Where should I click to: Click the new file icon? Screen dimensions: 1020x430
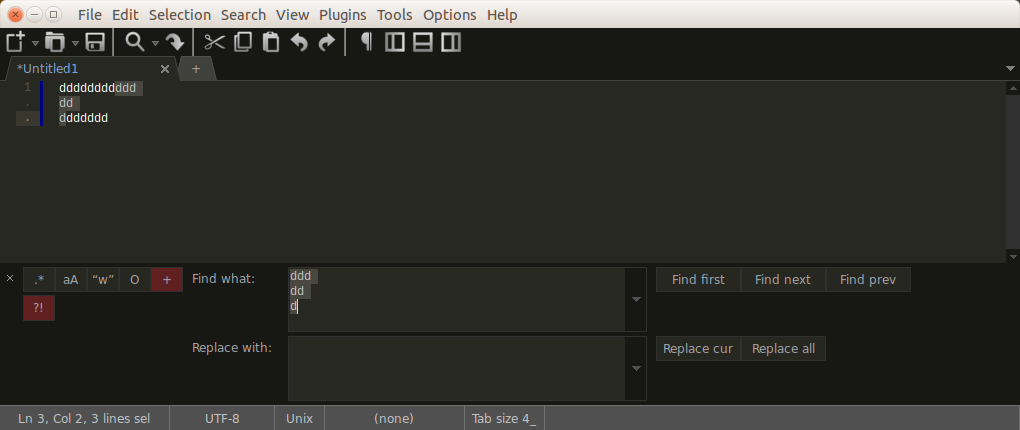point(15,42)
